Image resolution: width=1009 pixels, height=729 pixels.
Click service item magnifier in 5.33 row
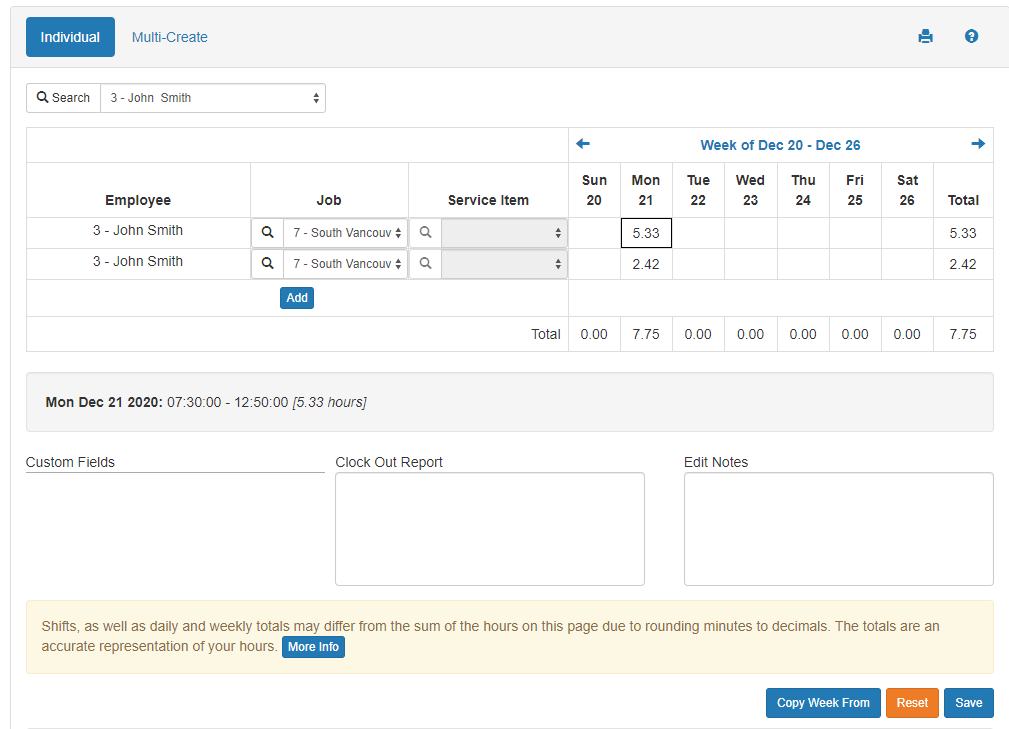(425, 232)
